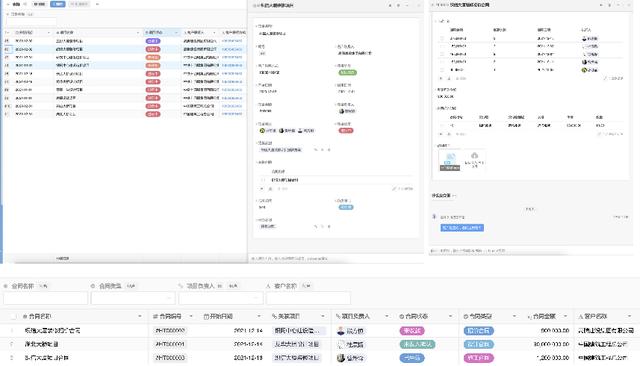
Task: Click the 30,000,000.00 contract amount cell
Action: 551,344
